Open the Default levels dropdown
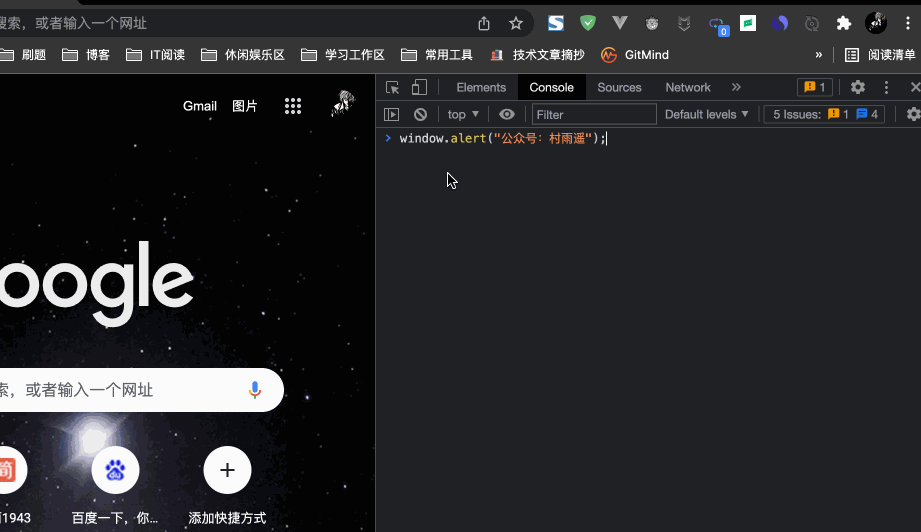The height and width of the screenshot is (532, 921). pyautogui.click(x=706, y=115)
